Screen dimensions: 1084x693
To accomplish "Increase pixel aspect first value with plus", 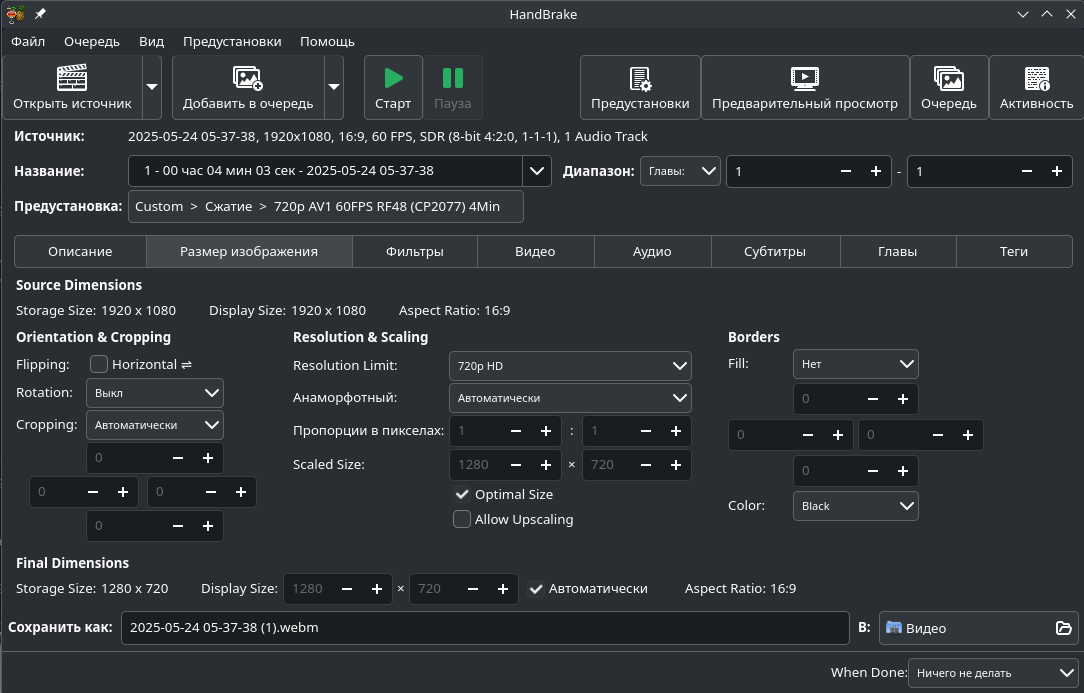I will 546,431.
